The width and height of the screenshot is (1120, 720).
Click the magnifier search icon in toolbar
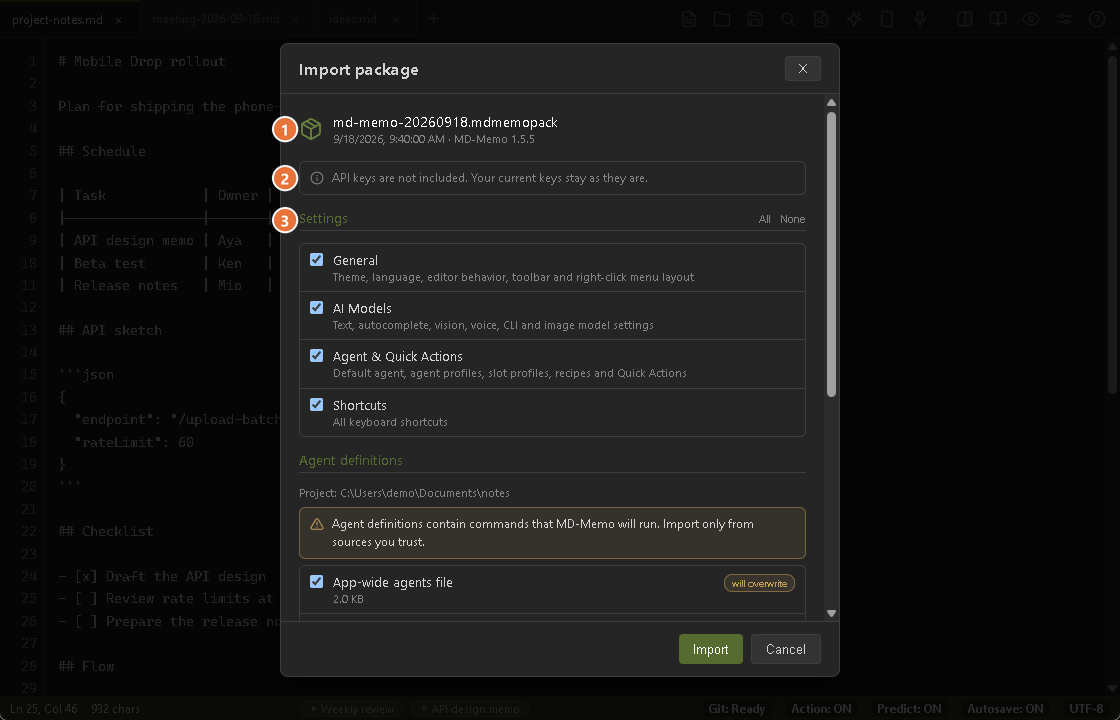[x=788, y=19]
